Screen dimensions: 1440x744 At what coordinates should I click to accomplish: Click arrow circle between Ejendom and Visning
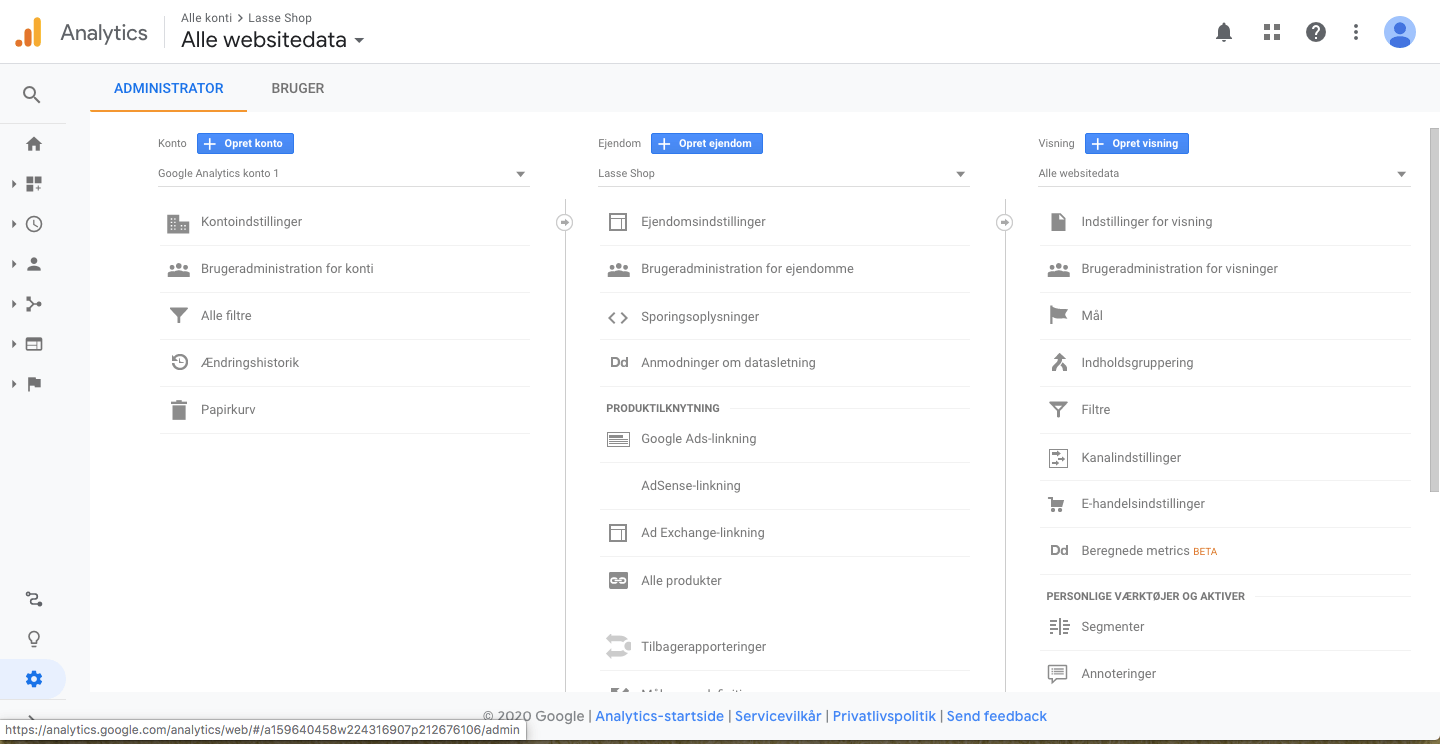point(1005,222)
